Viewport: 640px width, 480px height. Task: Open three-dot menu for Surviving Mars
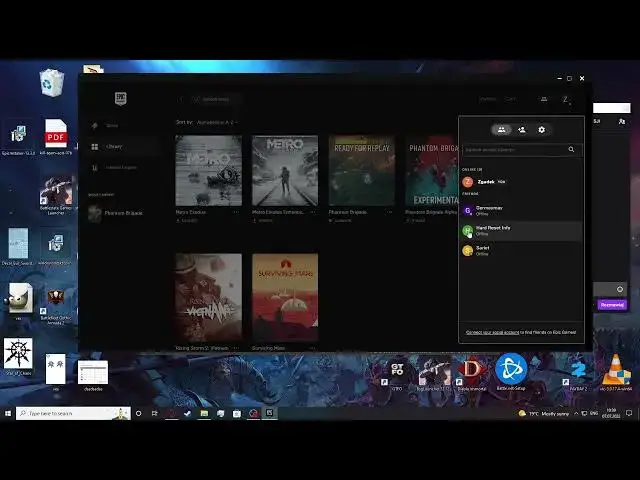coord(312,348)
